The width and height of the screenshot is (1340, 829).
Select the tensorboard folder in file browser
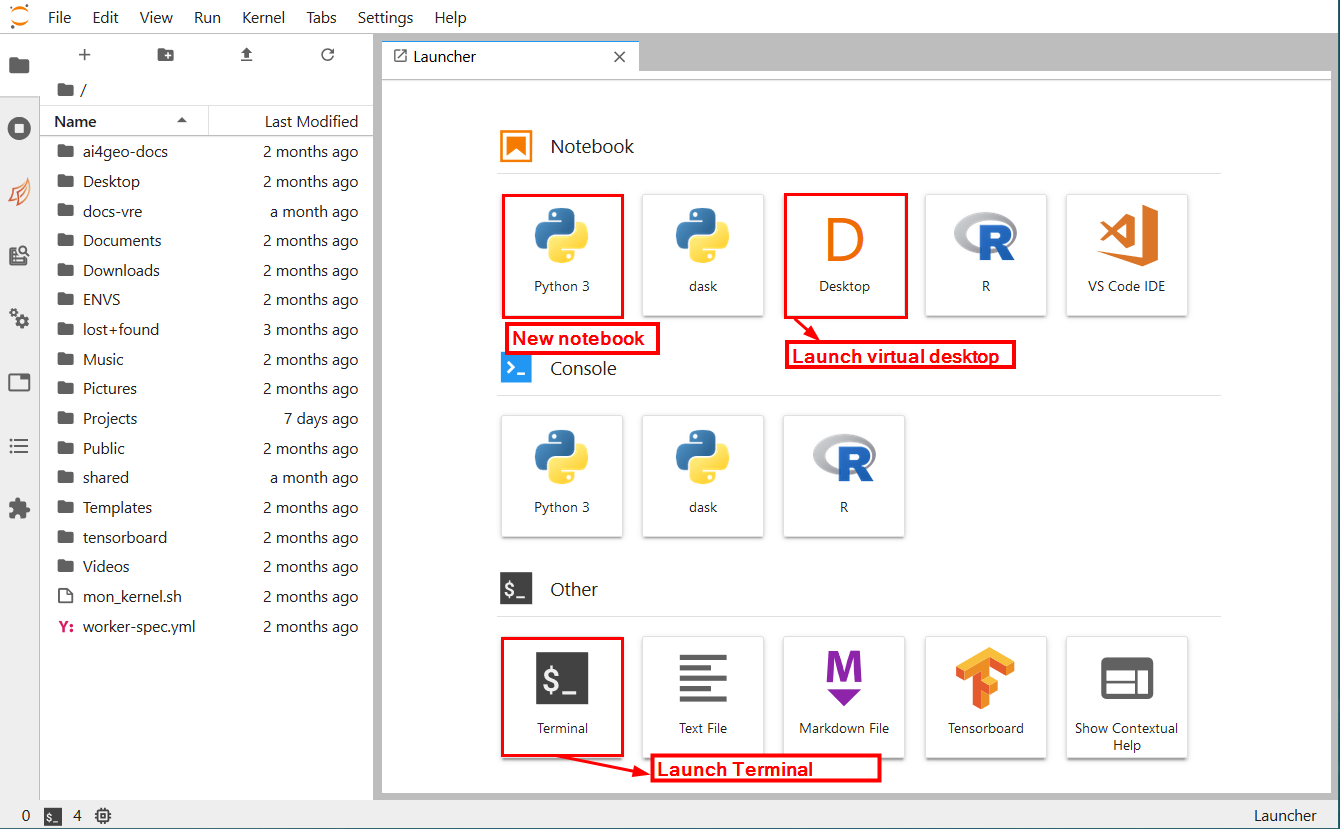207,537
